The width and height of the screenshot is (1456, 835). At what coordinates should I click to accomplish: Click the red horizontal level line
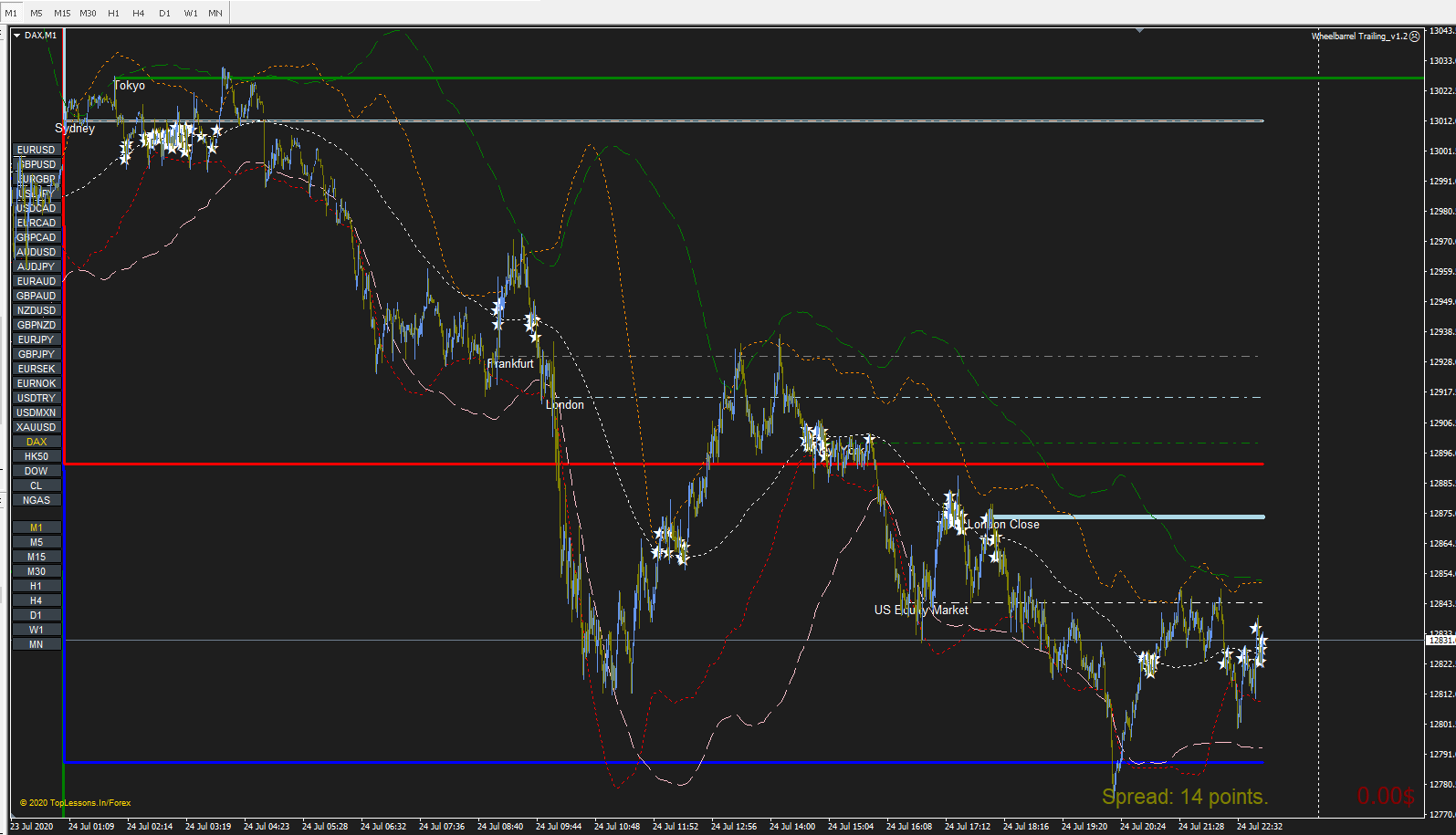[664, 464]
